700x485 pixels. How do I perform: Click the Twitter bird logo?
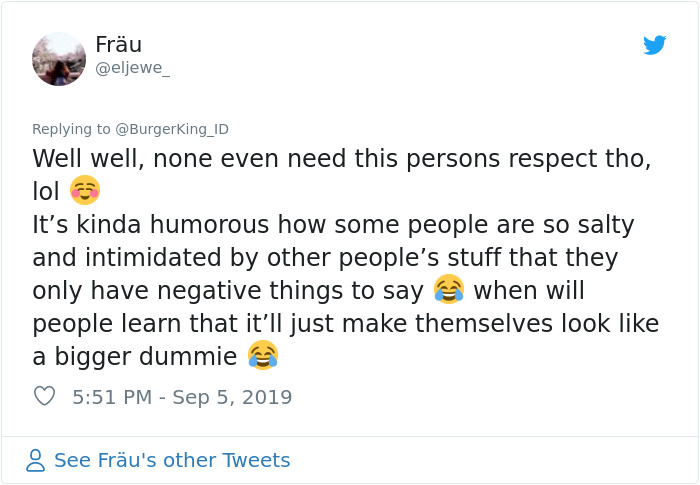coord(654,45)
